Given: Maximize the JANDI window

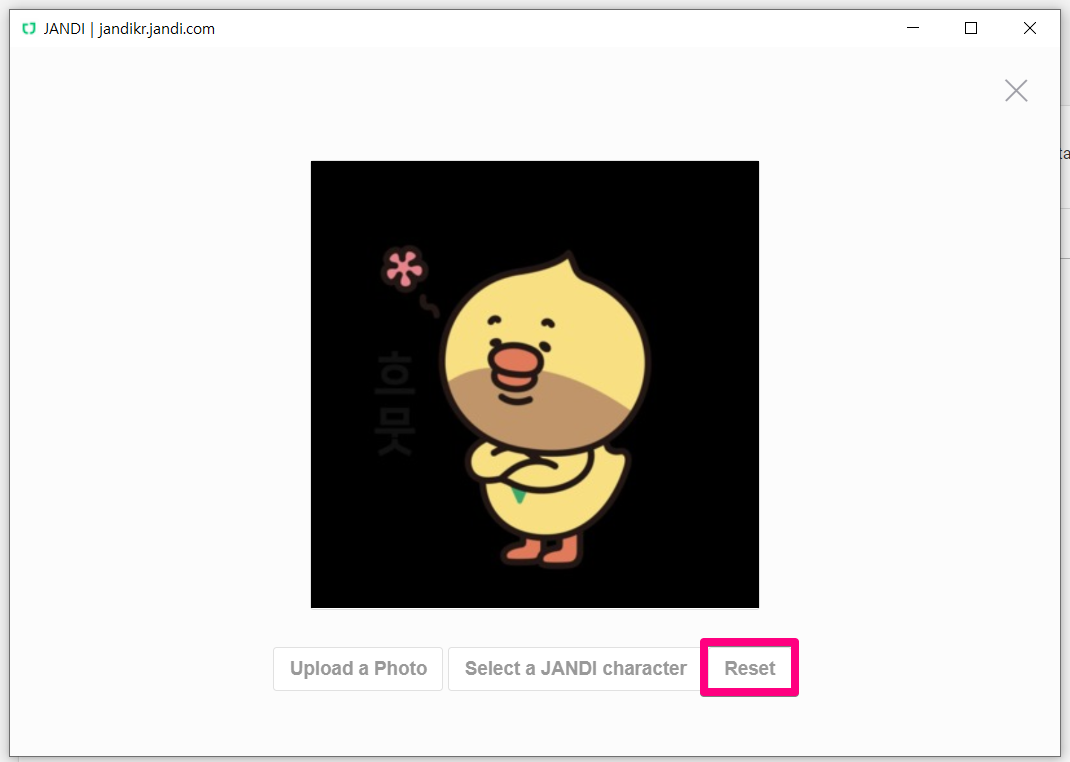Looking at the screenshot, I should click(x=971, y=28).
